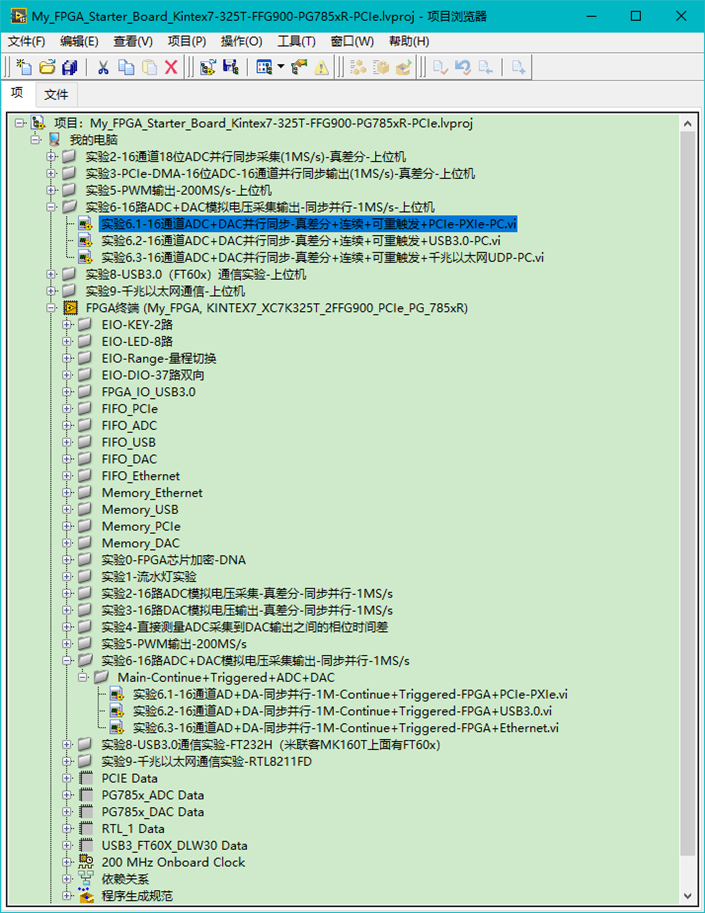Expand the 程序生成规范 node

[x=67, y=896]
